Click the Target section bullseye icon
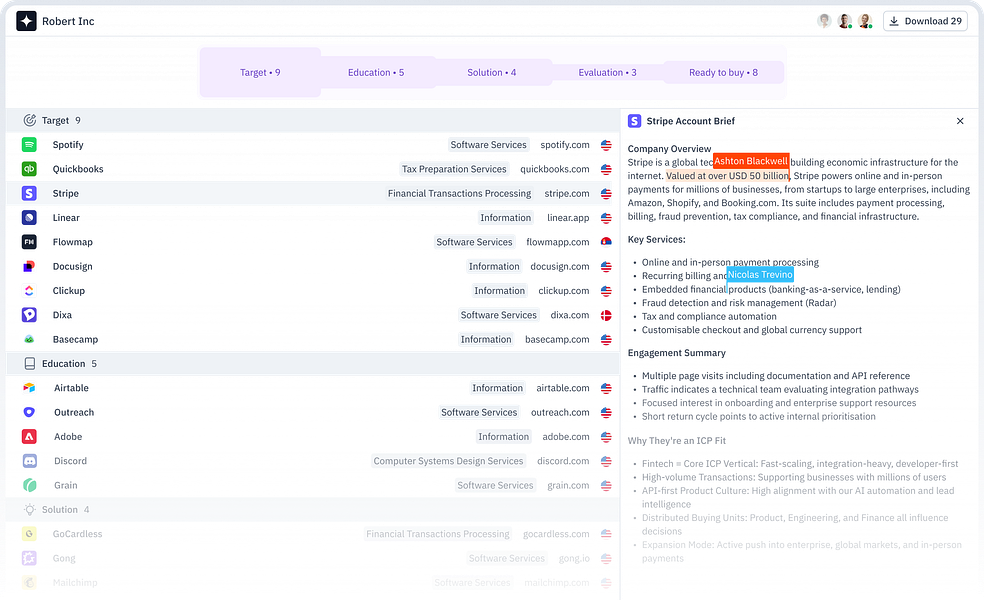Viewport: 984px width, 600px height. click(x=29, y=120)
